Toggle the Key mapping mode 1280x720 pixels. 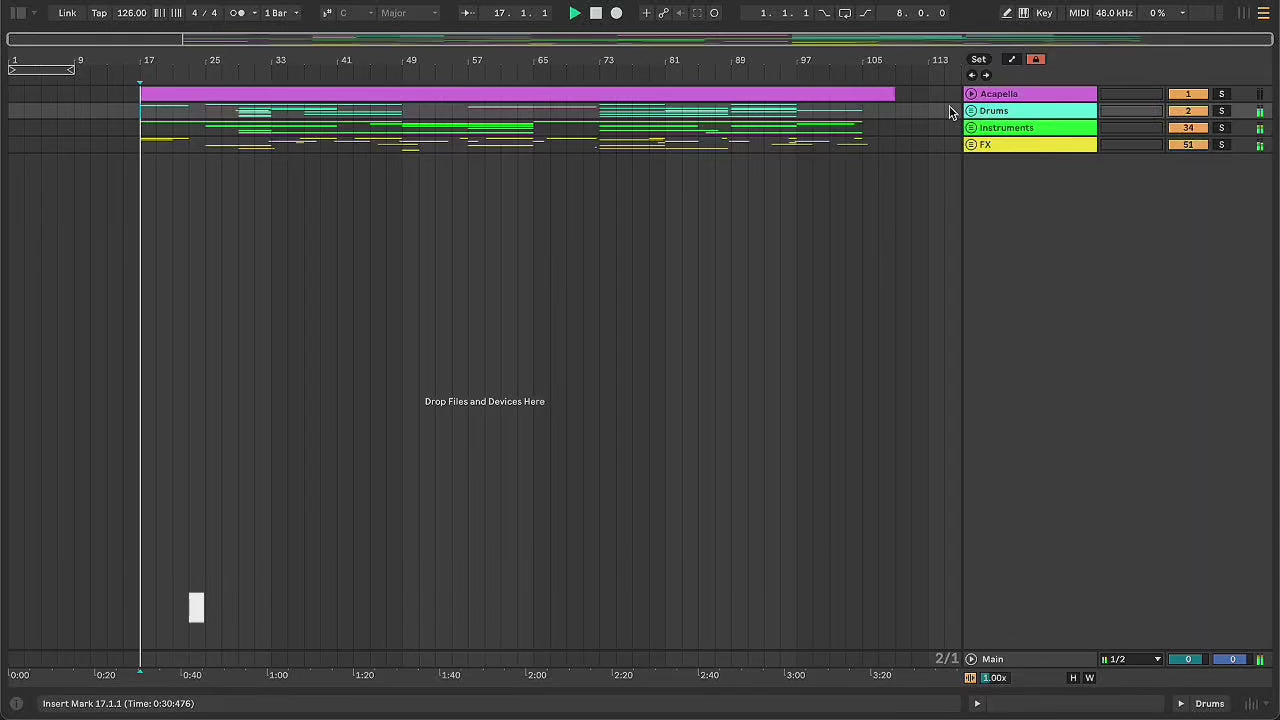coord(1044,13)
